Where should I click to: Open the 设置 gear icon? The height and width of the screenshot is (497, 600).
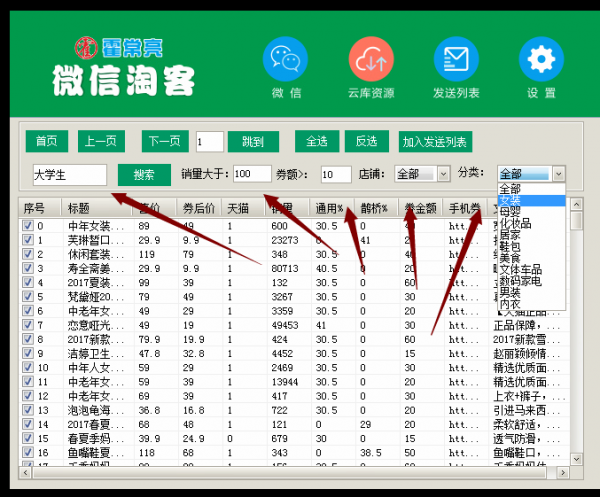point(541,59)
